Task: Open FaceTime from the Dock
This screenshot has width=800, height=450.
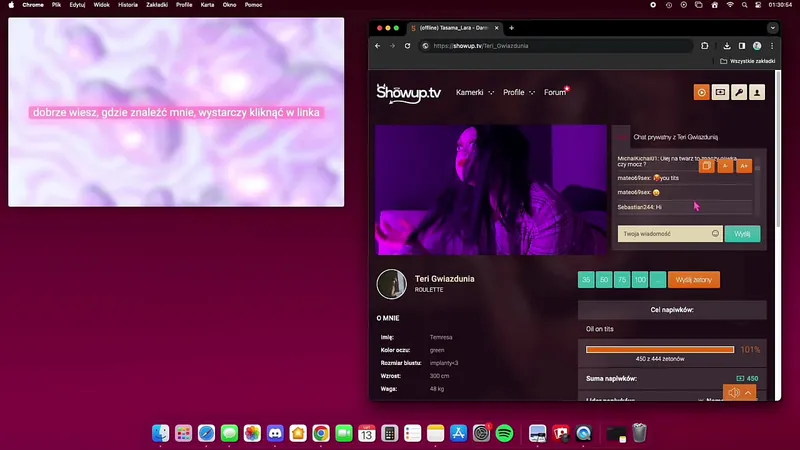Action: tap(344, 433)
